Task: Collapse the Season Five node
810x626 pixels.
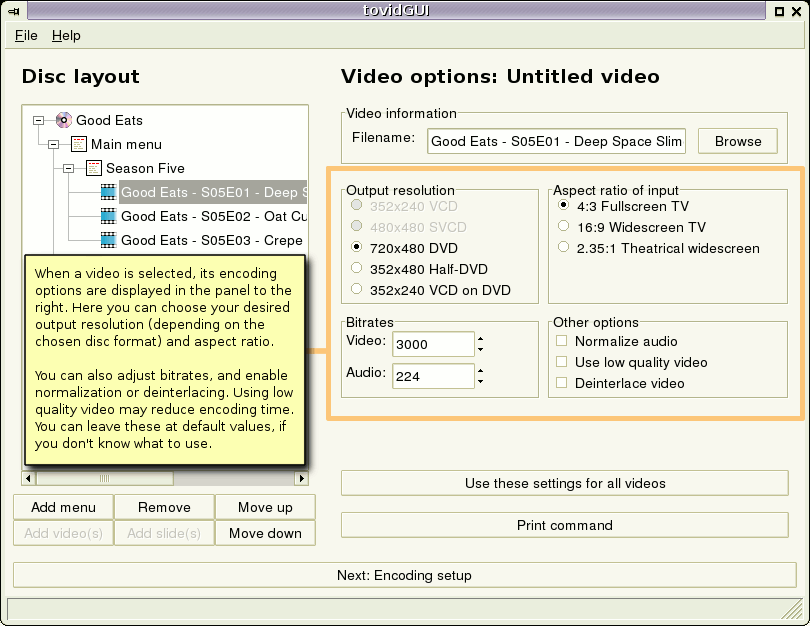Action: (x=69, y=168)
